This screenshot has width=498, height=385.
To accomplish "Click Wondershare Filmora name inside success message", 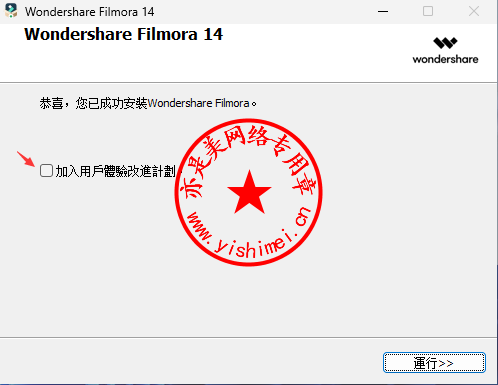I will (198, 103).
